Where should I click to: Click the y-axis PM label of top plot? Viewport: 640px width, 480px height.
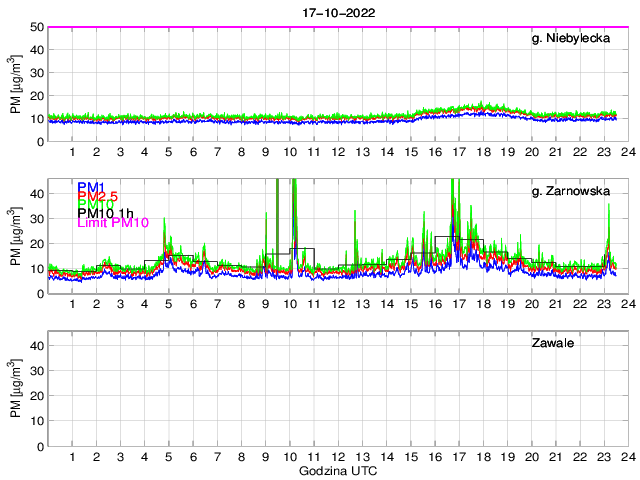click(15, 84)
